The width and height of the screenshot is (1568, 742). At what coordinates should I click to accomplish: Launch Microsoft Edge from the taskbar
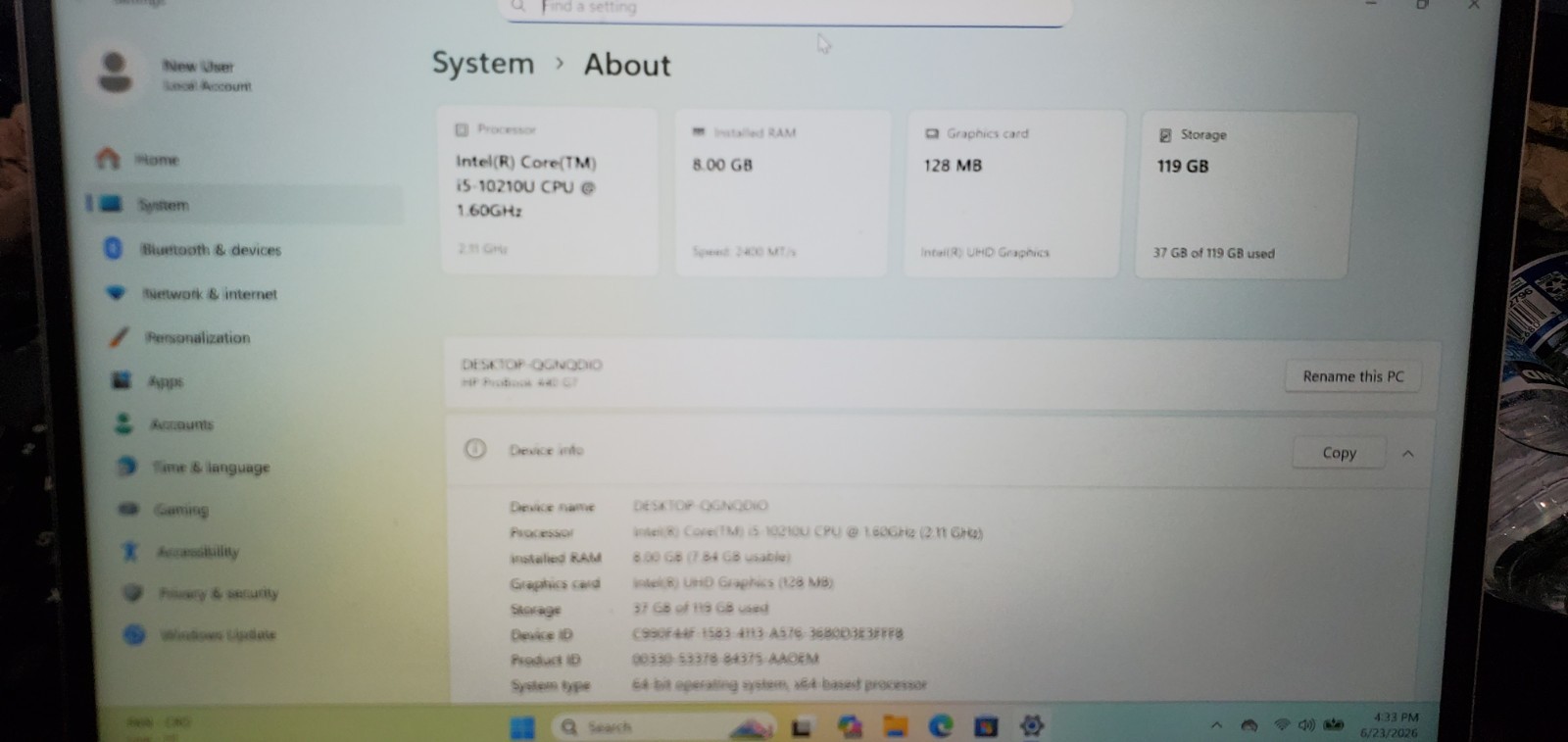[941, 726]
